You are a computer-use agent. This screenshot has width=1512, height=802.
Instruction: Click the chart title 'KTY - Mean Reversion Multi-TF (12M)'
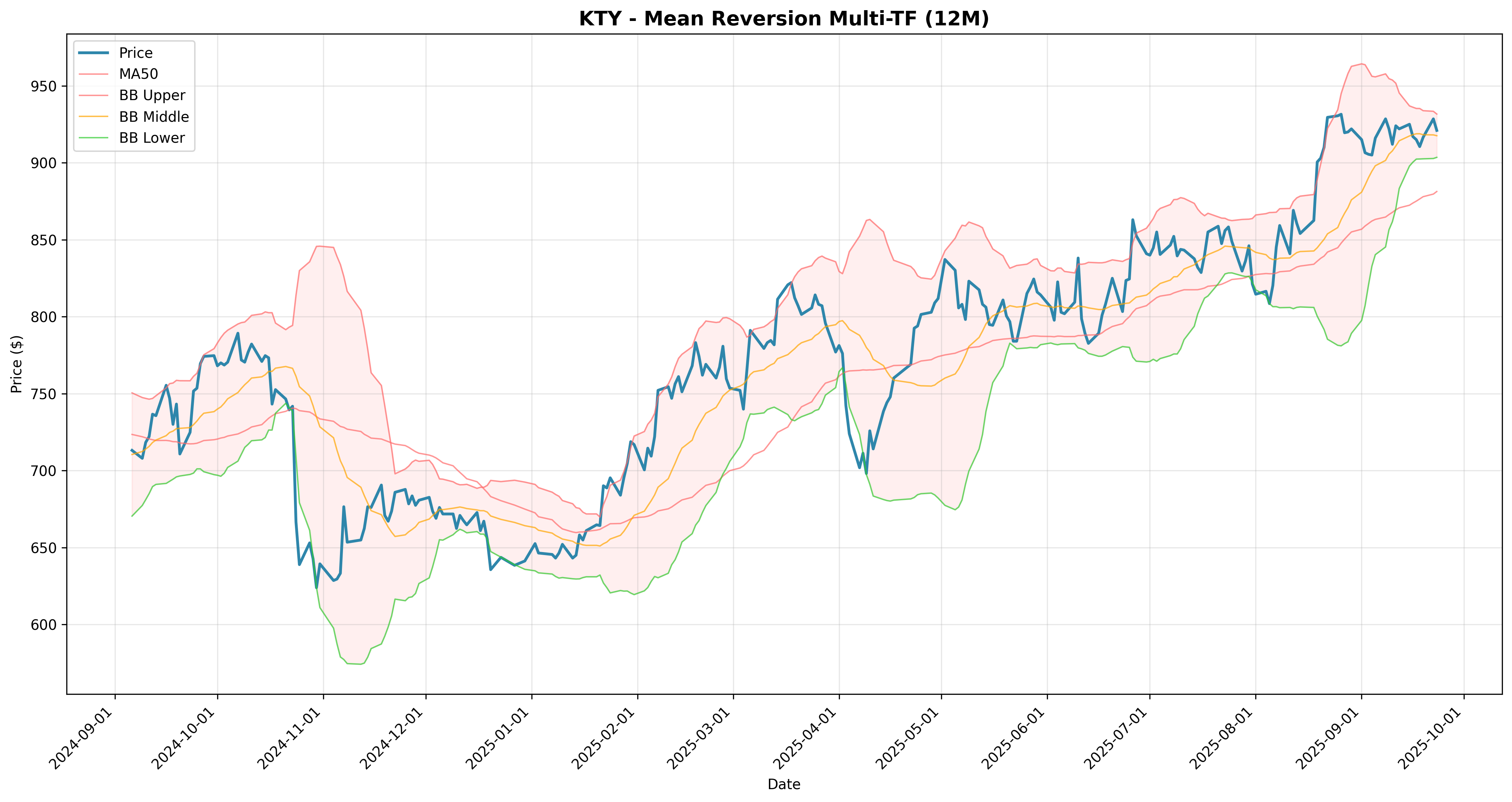(784, 19)
